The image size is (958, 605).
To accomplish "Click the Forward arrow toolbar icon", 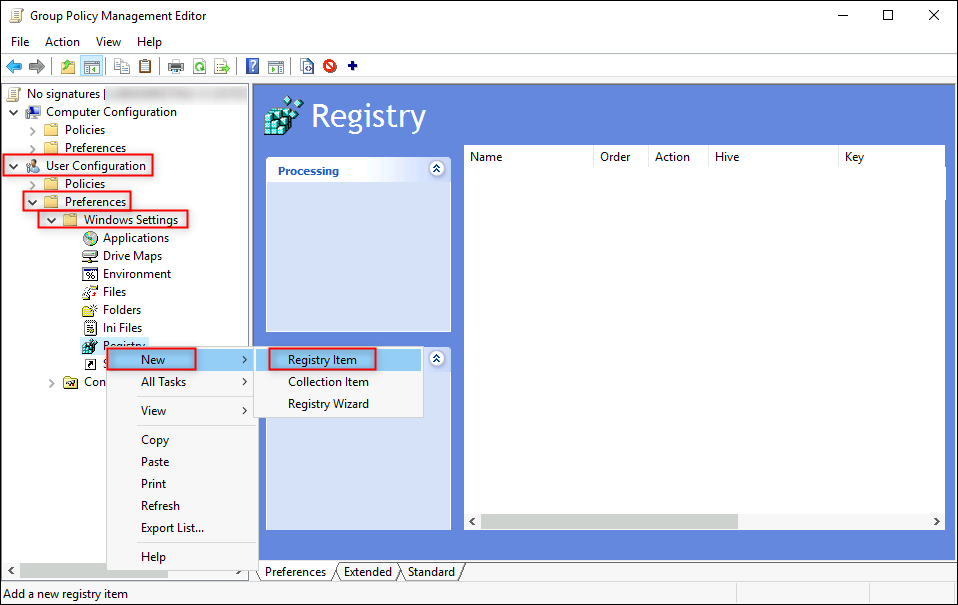I will 37,66.
